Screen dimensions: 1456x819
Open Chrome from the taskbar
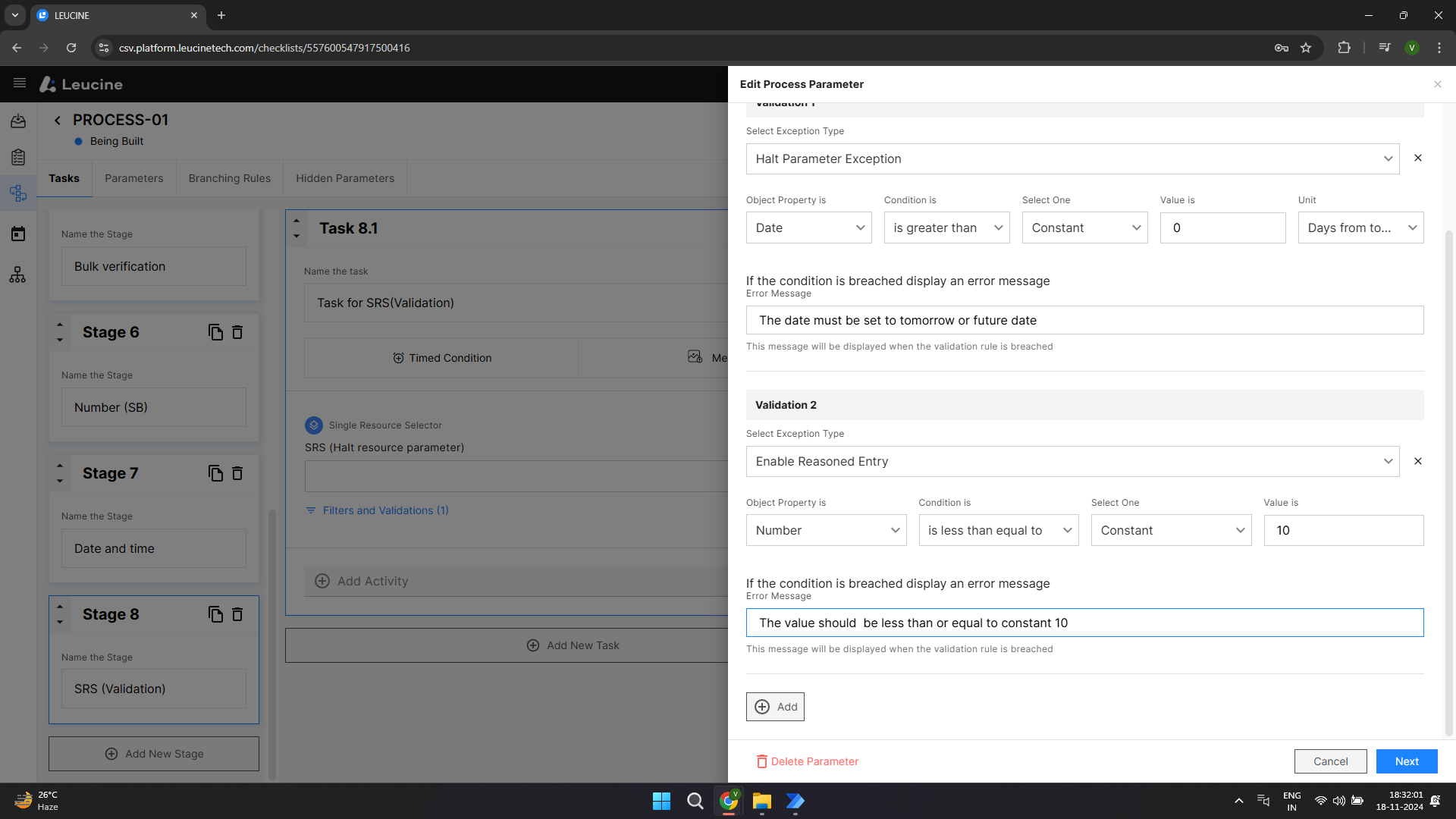pyautogui.click(x=729, y=801)
